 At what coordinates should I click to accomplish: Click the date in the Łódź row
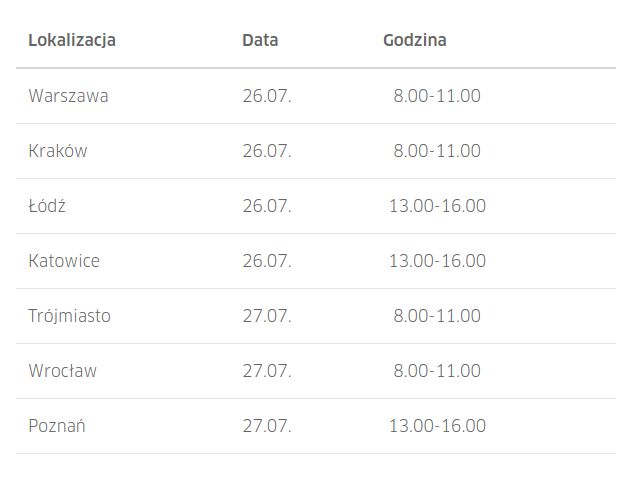point(267,206)
